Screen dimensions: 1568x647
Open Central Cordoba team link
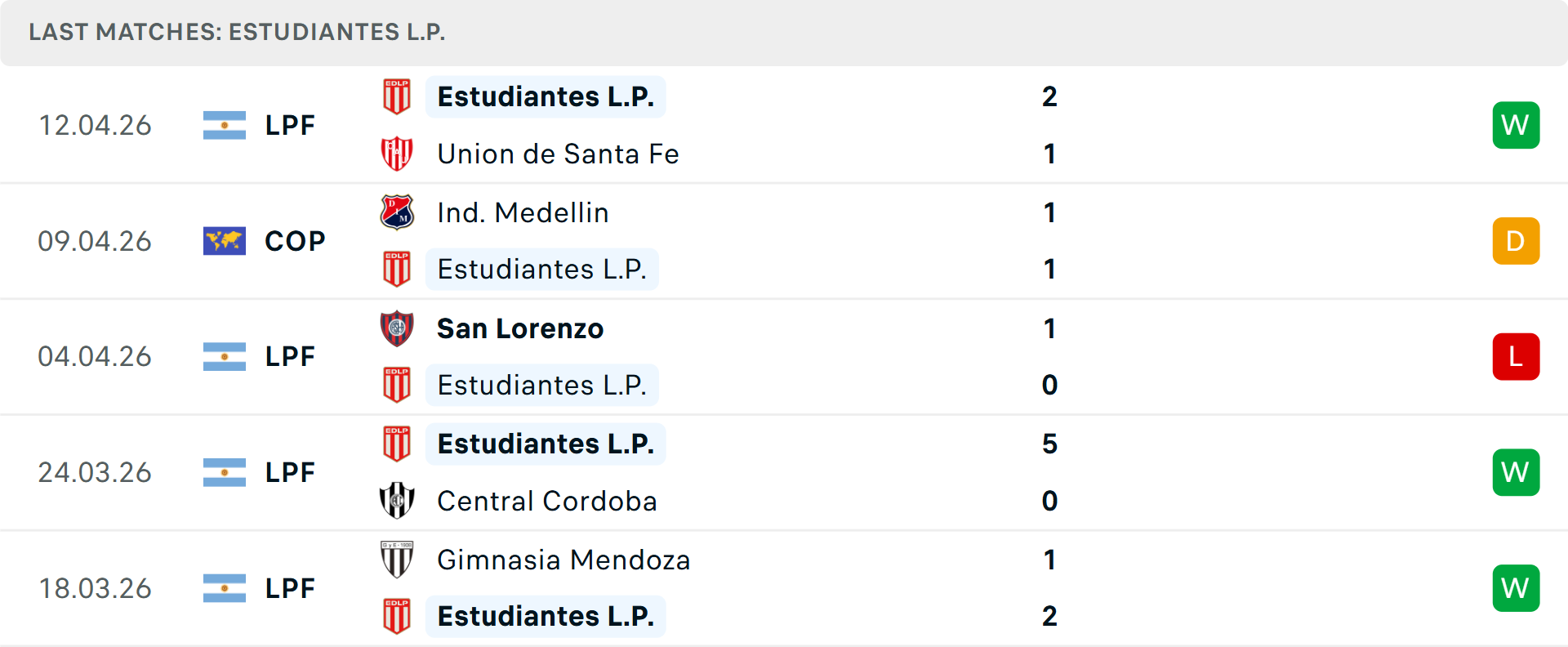546,501
